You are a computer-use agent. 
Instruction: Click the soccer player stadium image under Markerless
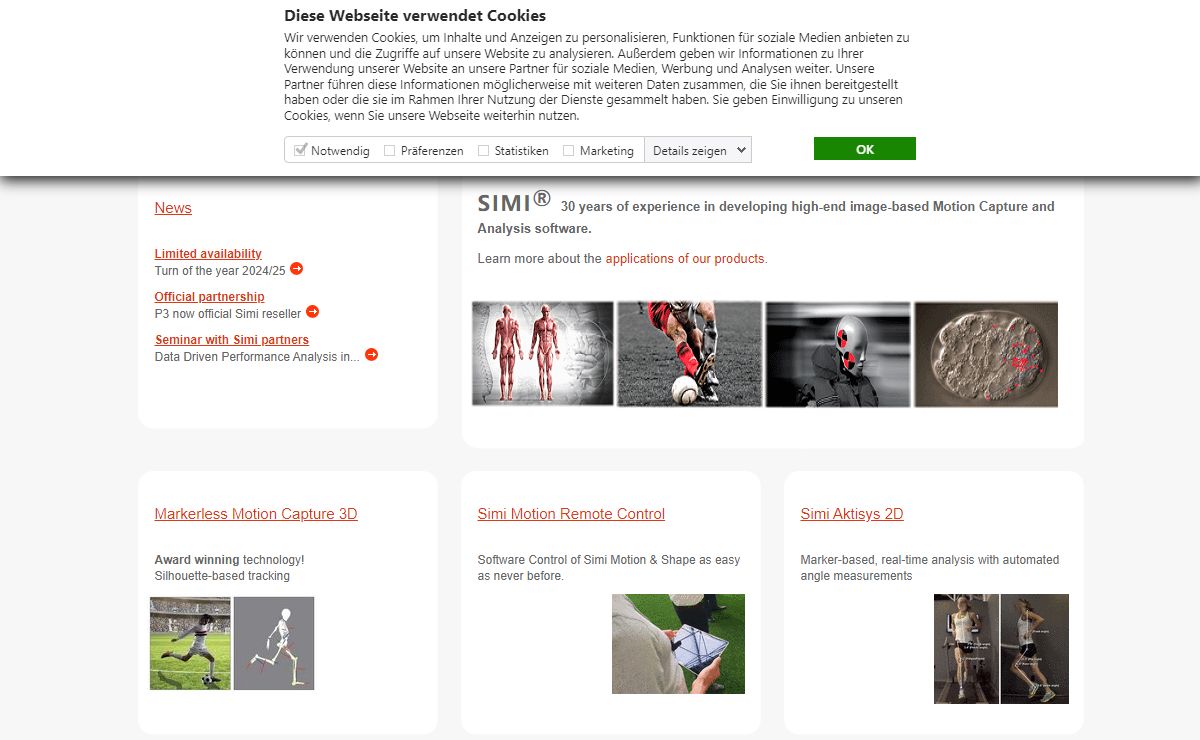click(190, 643)
